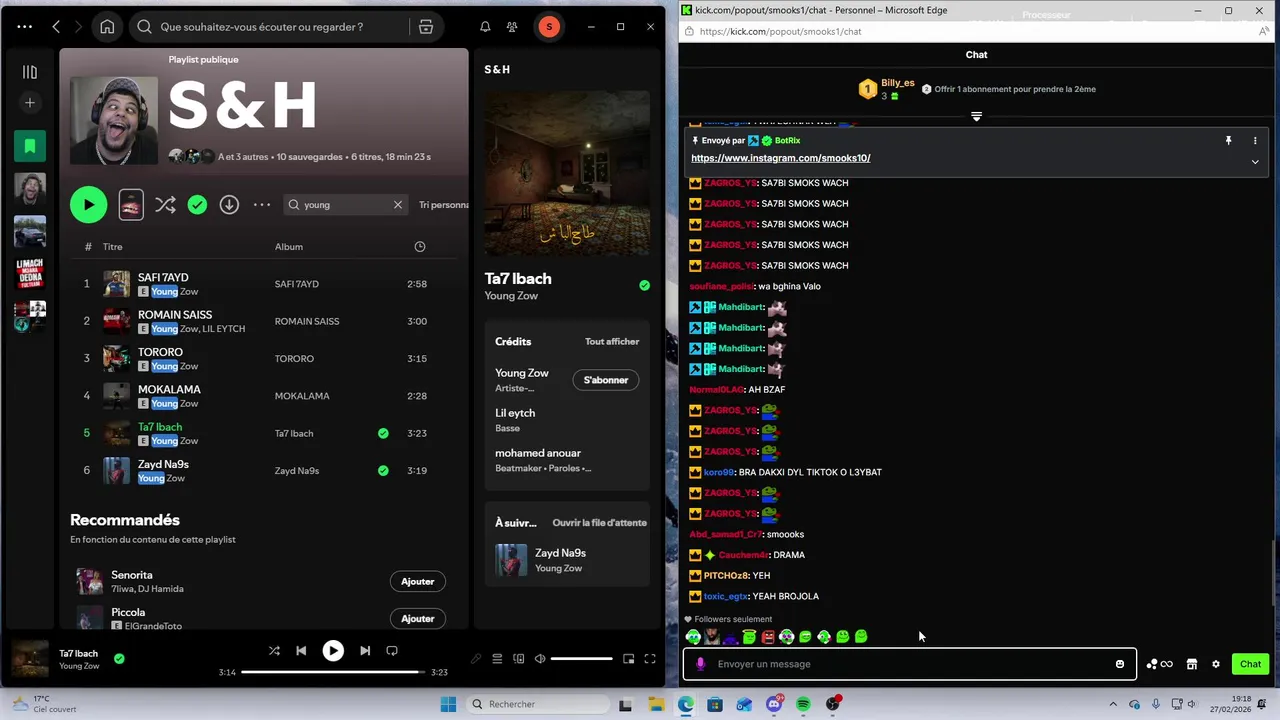This screenshot has width=1280, height=720.
Task: Show all credits with Tout afficher
Action: tap(612, 342)
